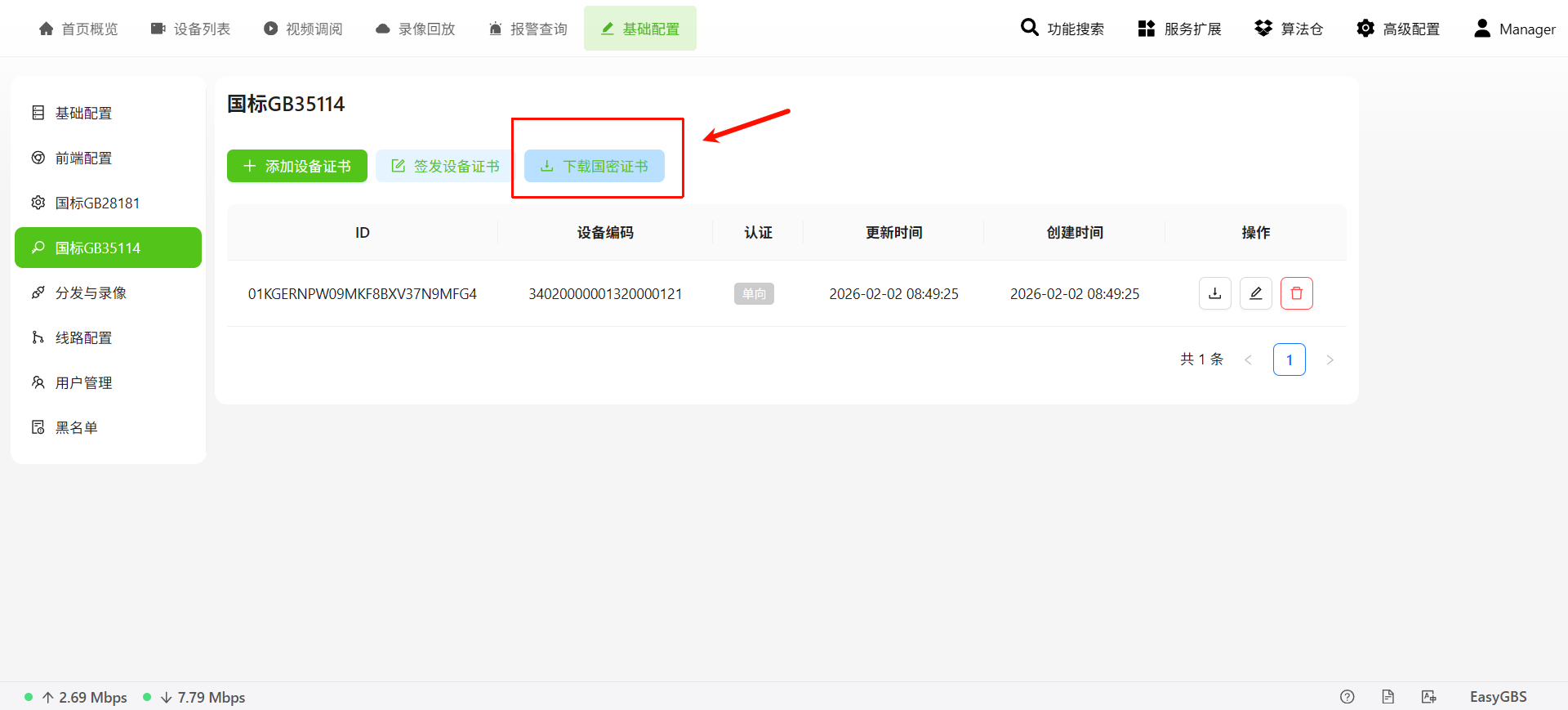Click the download speed 7.79 Mbps indicator

tap(194, 697)
